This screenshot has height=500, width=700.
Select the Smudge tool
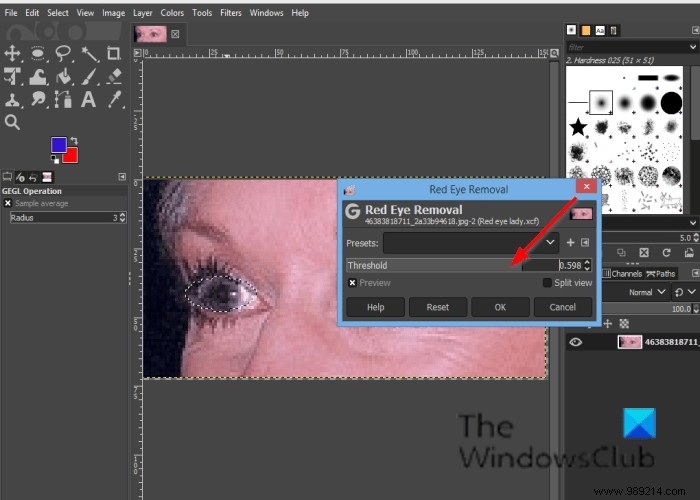pos(38,99)
